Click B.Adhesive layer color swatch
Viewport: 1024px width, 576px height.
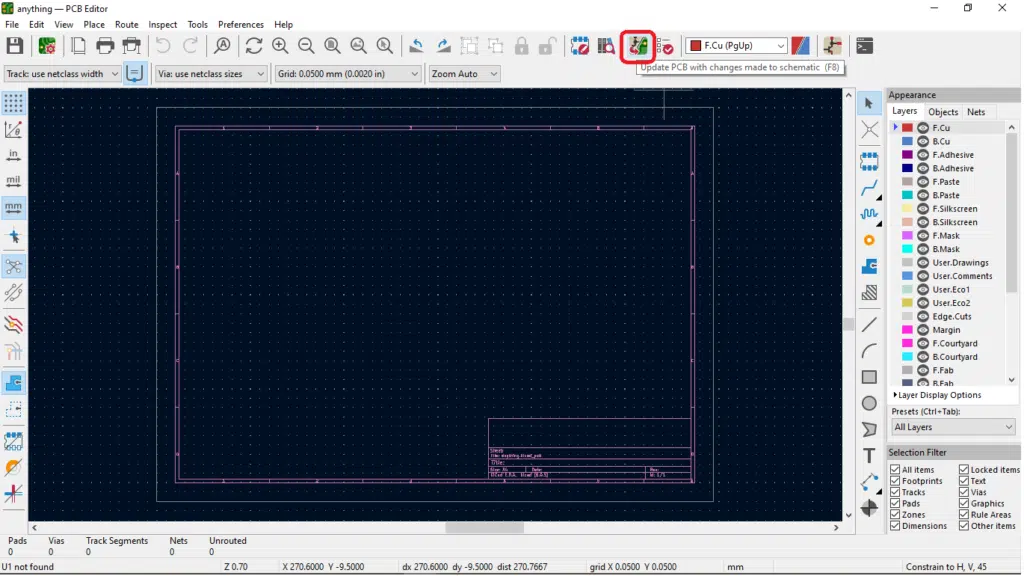[x=908, y=168]
